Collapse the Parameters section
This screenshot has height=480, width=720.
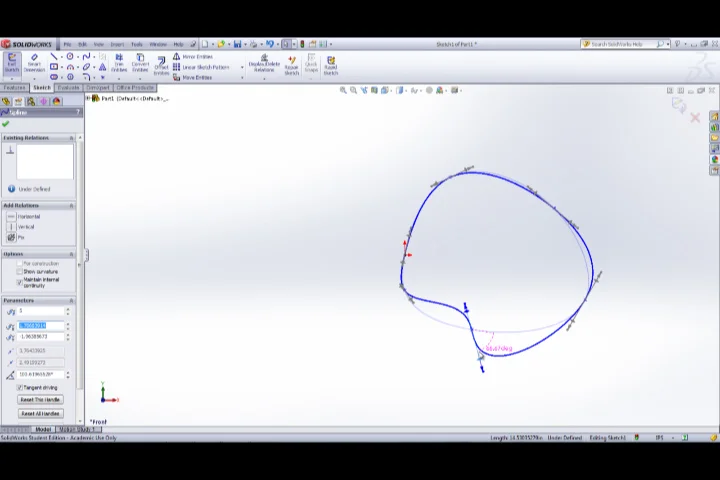click(71, 300)
